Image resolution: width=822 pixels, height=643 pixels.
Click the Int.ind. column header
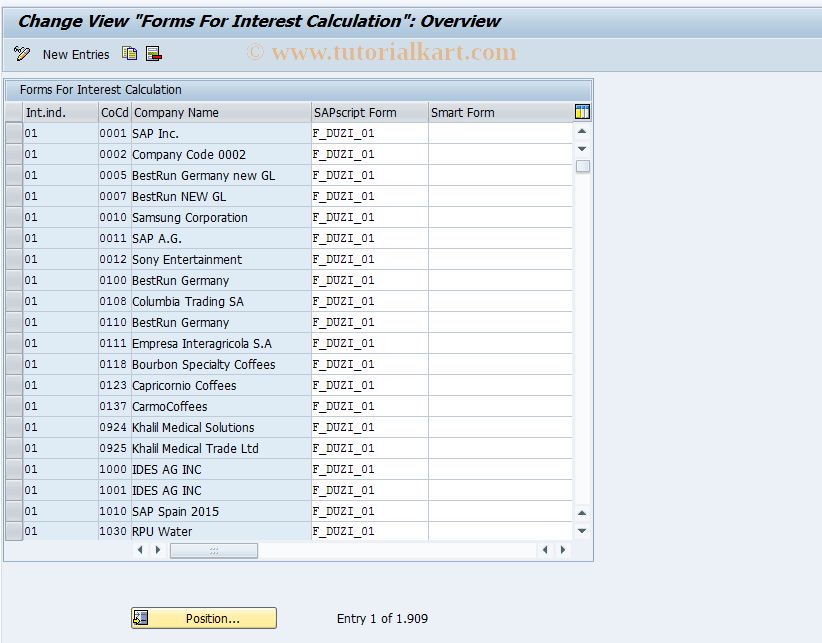click(61, 113)
